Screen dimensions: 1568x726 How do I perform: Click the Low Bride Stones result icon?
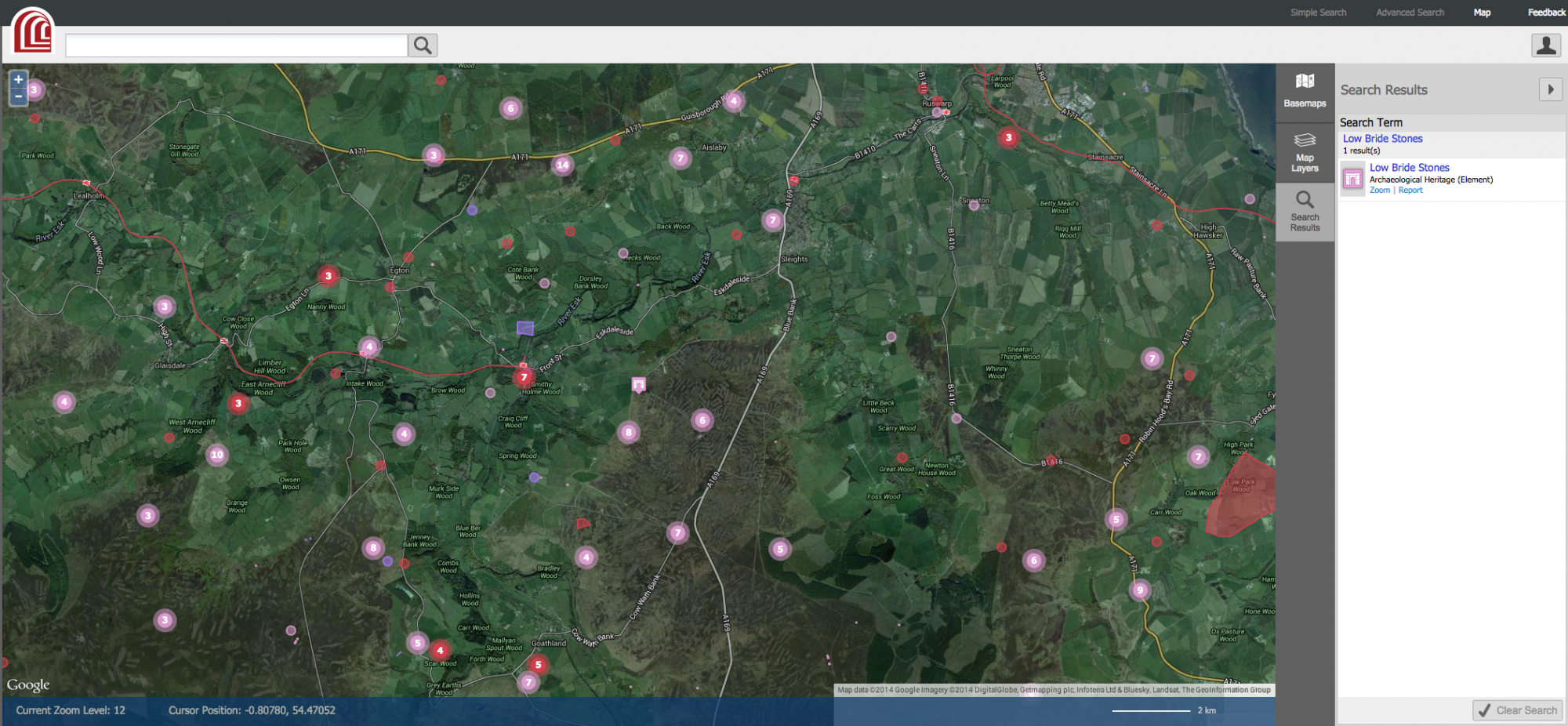tap(1352, 179)
